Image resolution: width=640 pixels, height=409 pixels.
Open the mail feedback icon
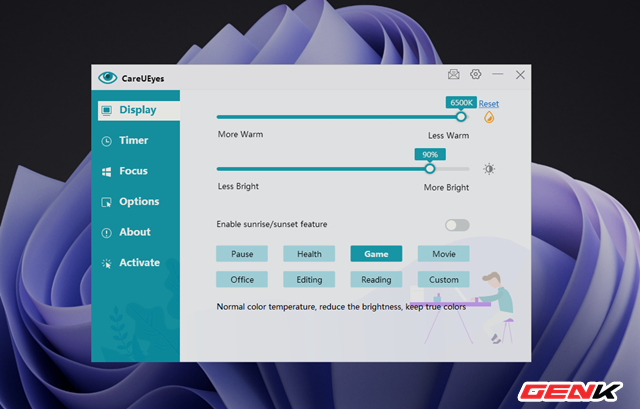453,74
